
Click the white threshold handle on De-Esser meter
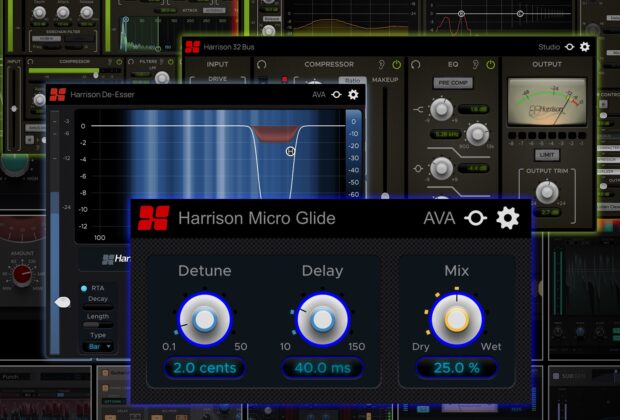62,303
